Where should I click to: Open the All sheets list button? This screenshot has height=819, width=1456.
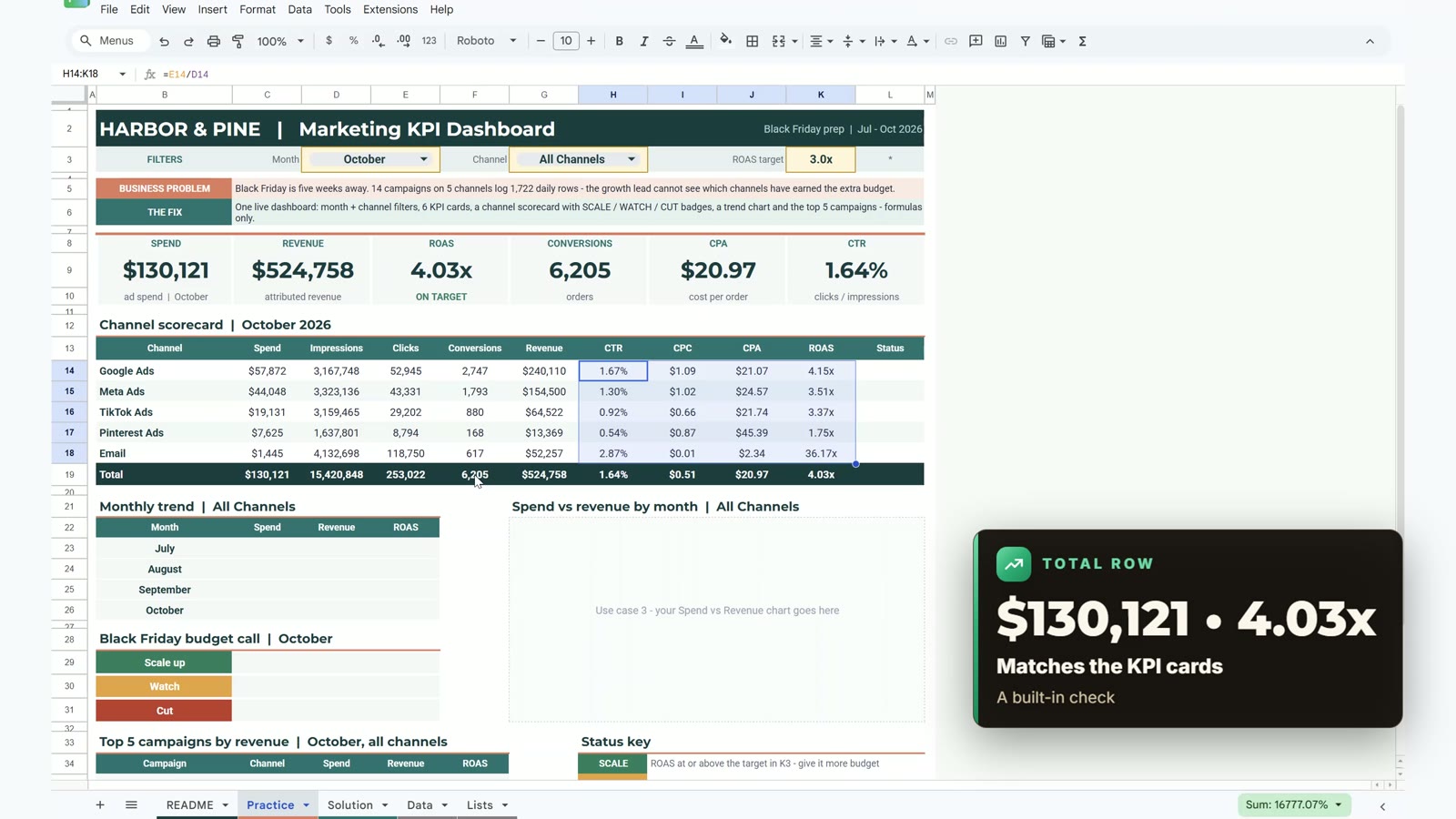coord(131,804)
